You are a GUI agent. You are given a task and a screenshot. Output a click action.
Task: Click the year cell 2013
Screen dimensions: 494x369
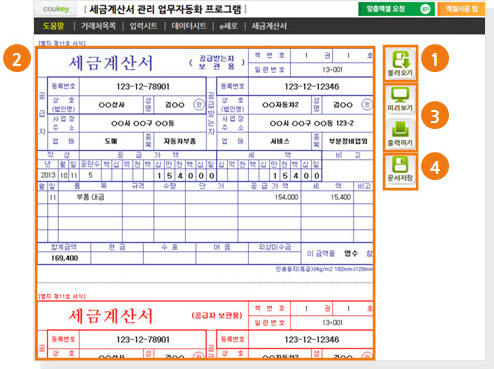48,175
